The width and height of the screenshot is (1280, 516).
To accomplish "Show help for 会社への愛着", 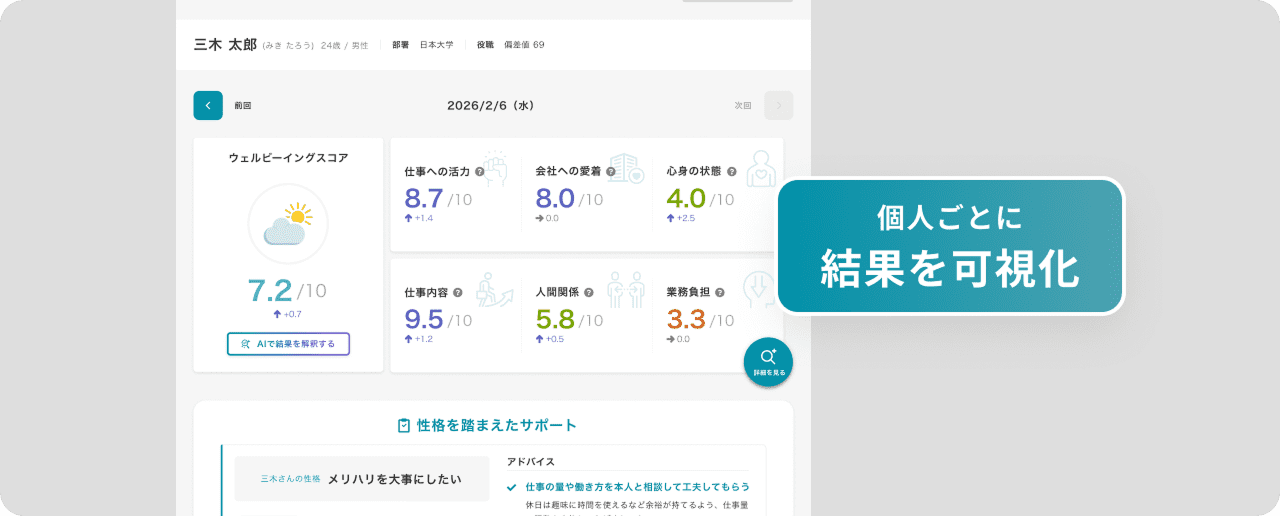I will tap(611, 172).
